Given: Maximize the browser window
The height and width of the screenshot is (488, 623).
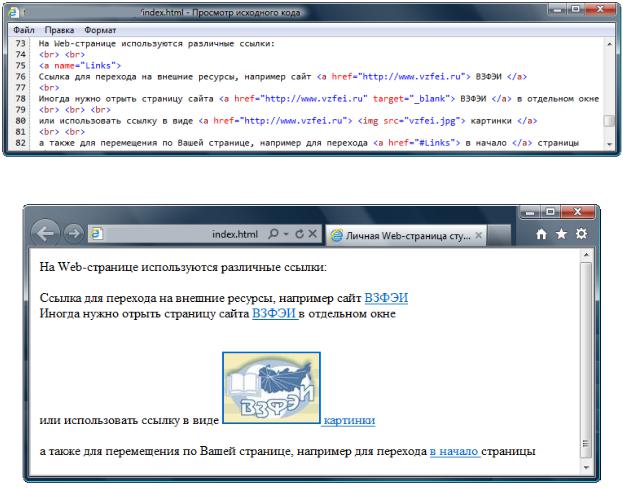Looking at the screenshot, I should click(550, 212).
